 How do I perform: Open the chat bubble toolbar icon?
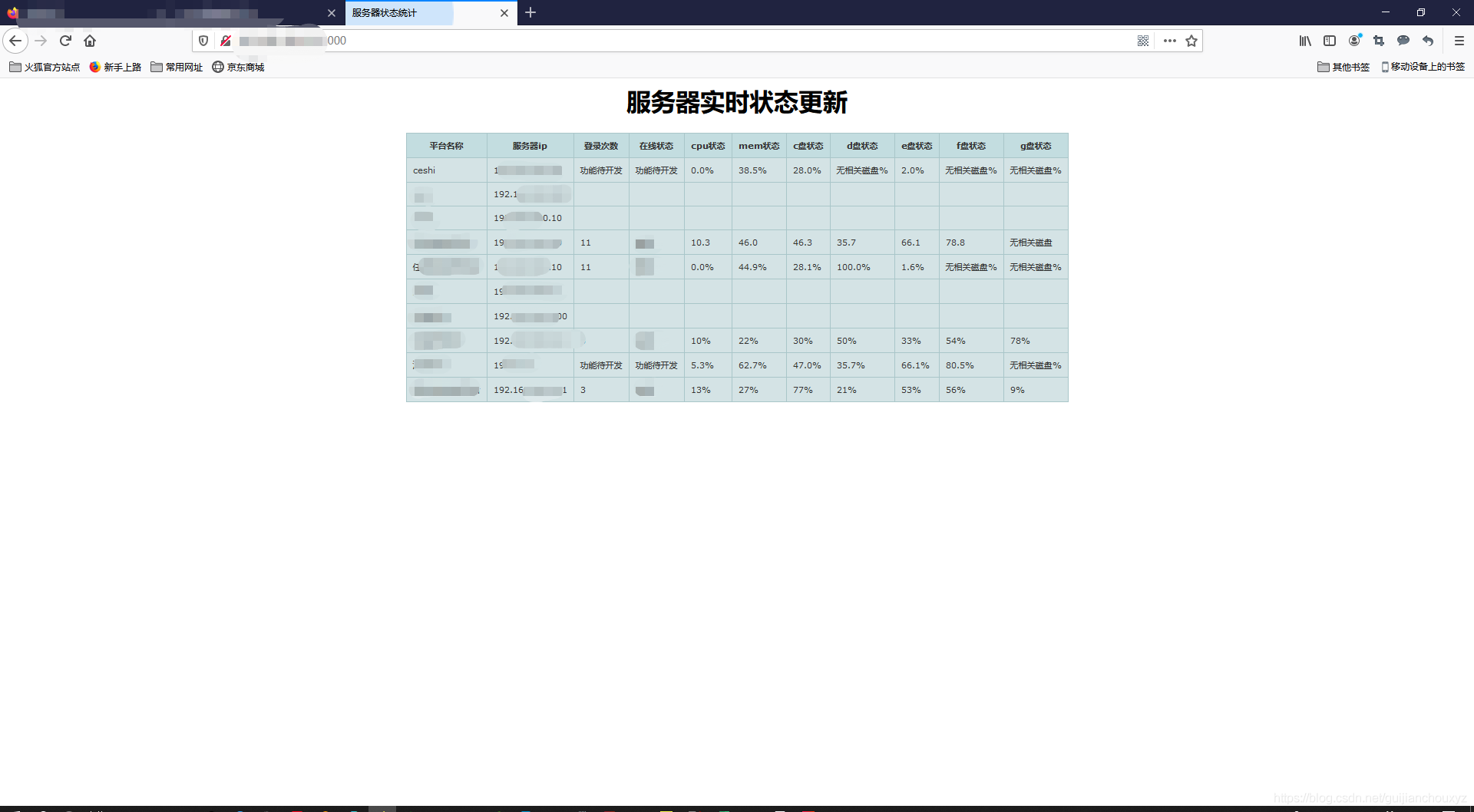(x=1403, y=41)
